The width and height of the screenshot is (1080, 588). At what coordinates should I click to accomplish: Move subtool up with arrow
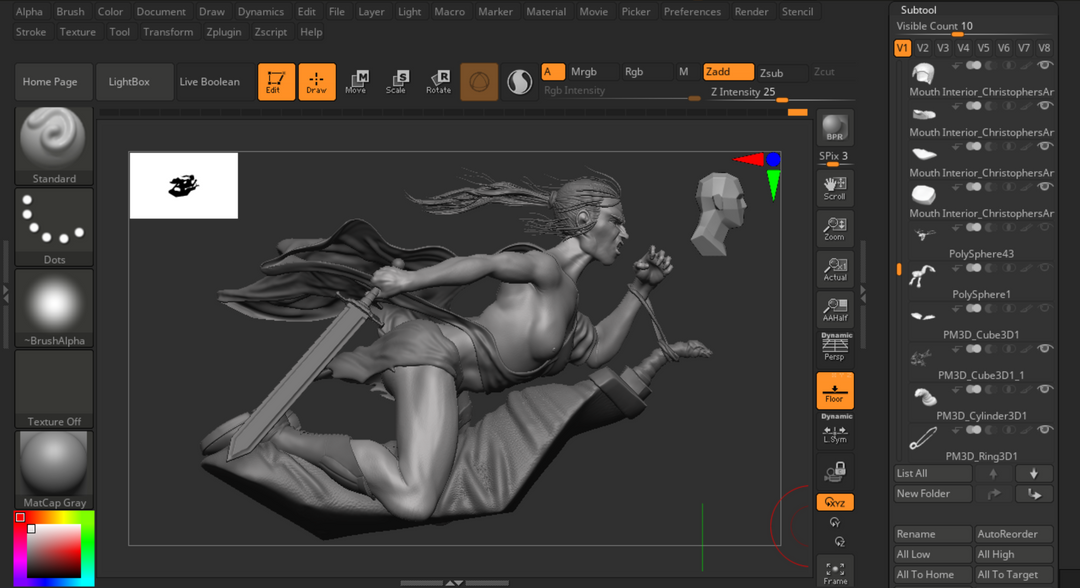pos(993,474)
